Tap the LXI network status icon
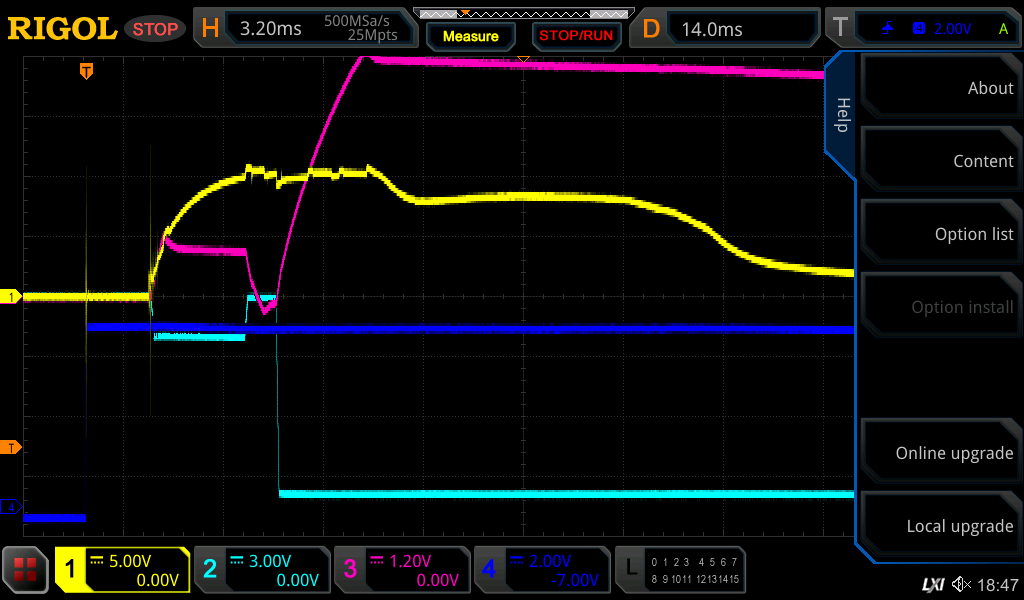The width and height of the screenshot is (1024, 600). coord(932,584)
